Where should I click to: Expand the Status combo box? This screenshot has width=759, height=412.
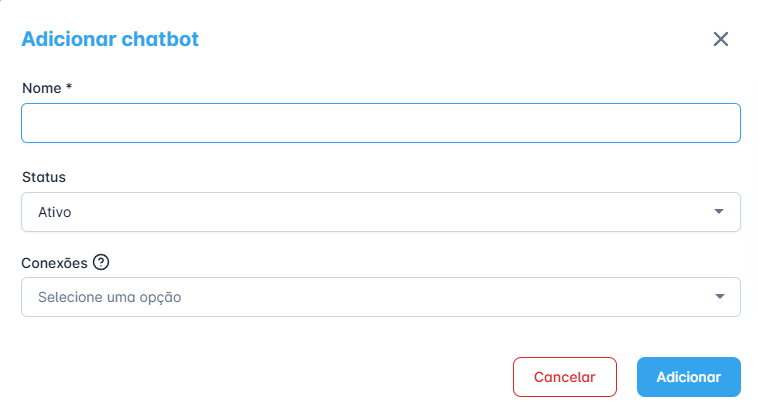point(381,212)
